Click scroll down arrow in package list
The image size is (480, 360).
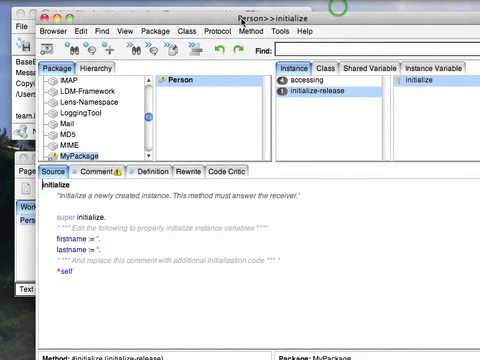point(149,156)
